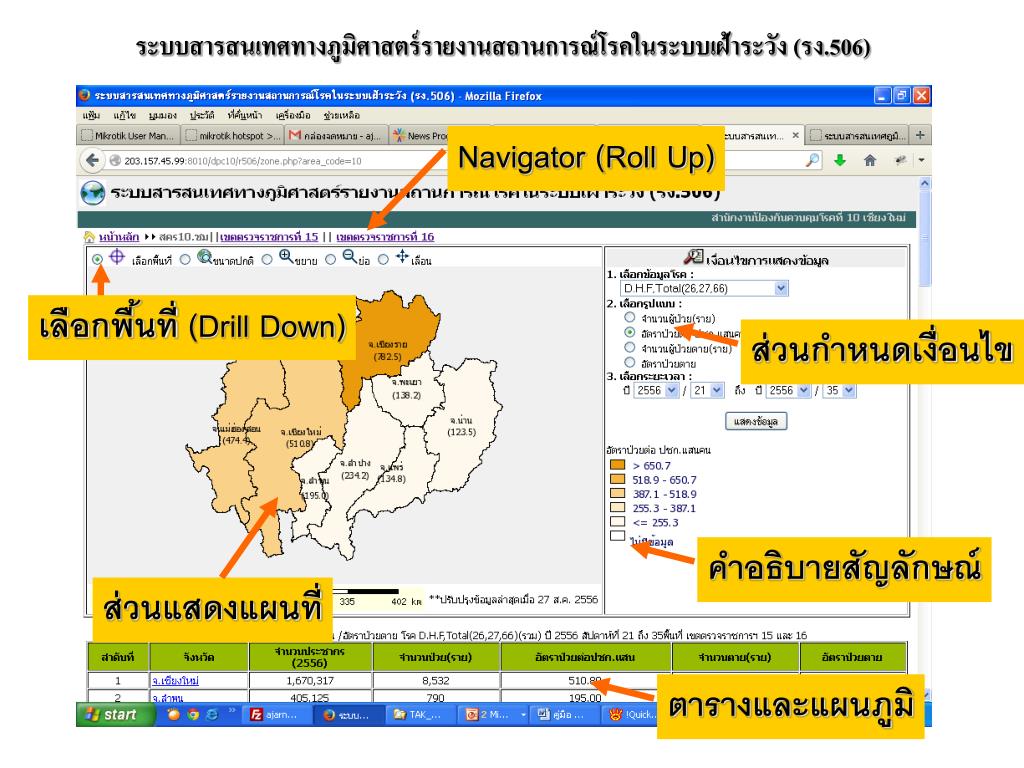Open downloads via the green arrow icon

840,160
